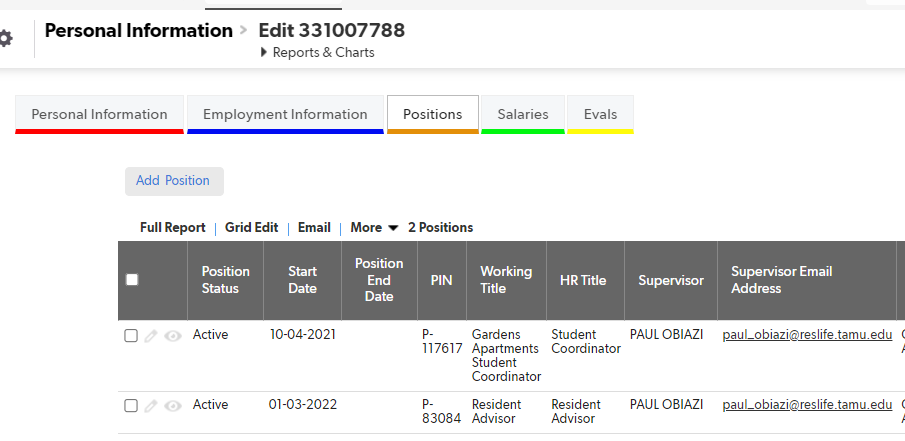This screenshot has width=905, height=441.
Task: Open supervisor email link in Student Coordinator row
Action: [807, 335]
